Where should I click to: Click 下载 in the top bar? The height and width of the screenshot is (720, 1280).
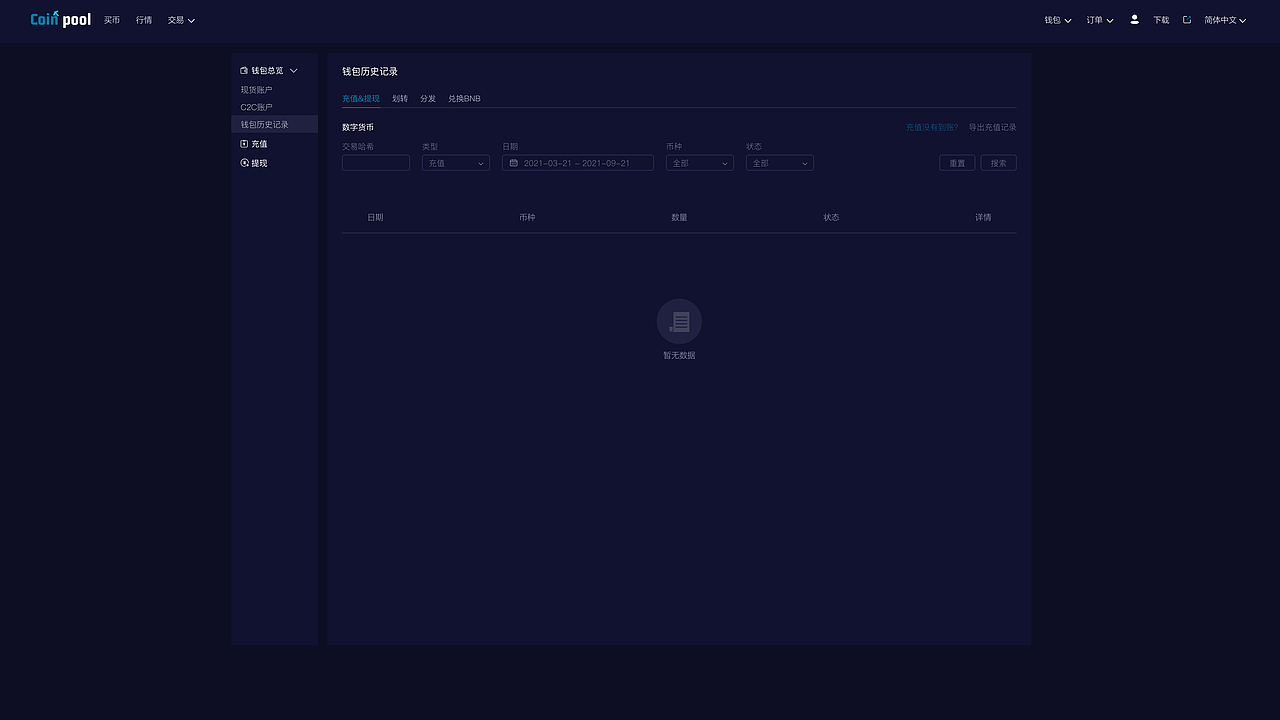tap(1161, 20)
